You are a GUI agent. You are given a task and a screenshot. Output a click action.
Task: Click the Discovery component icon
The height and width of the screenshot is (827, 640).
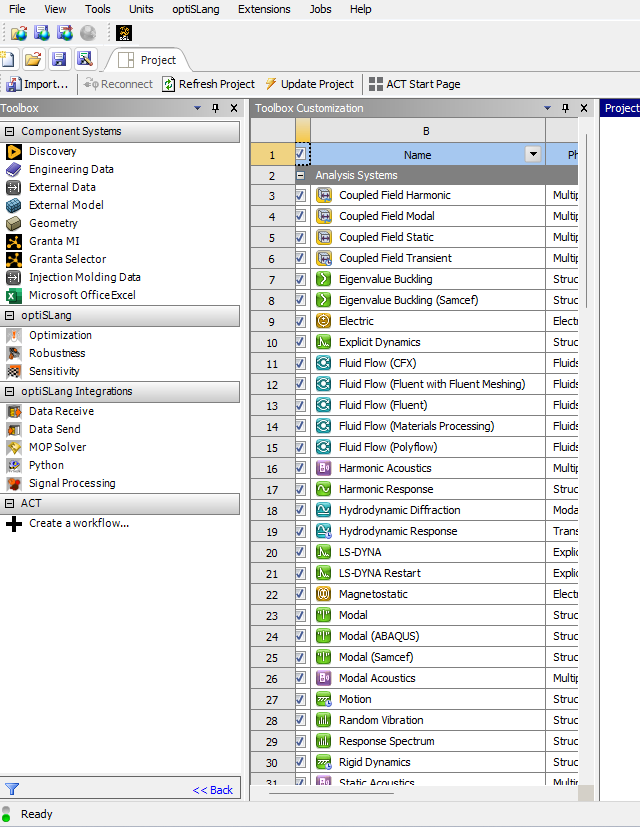click(x=14, y=151)
